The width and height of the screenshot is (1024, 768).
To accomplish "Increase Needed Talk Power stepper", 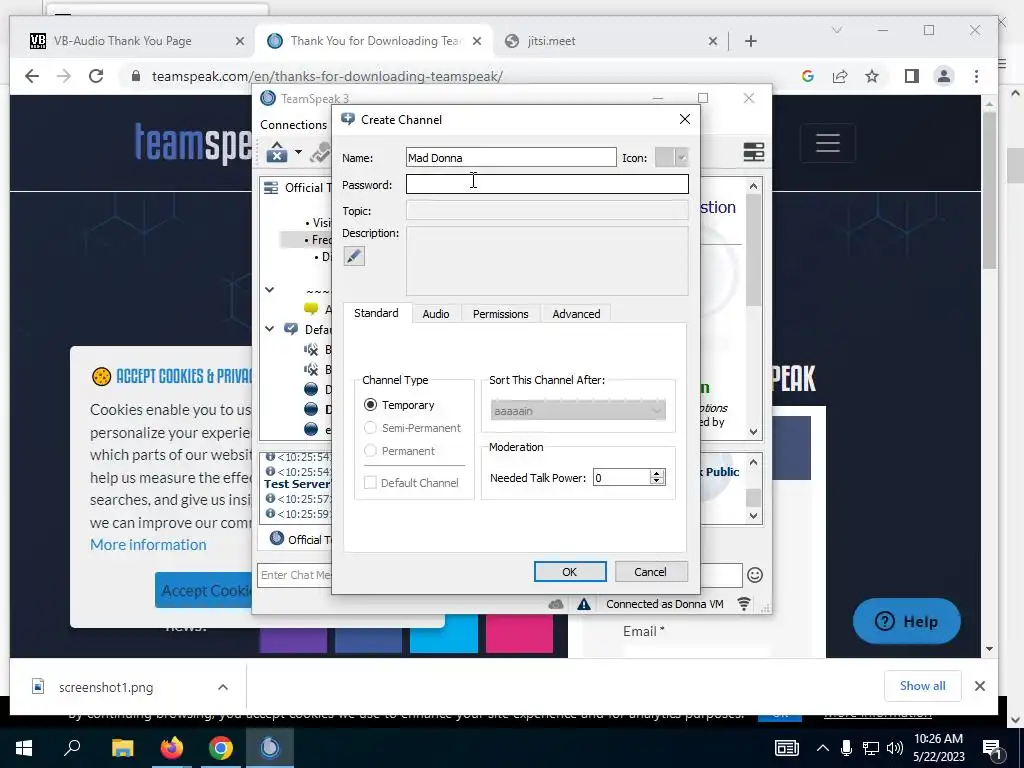I will coord(657,473).
